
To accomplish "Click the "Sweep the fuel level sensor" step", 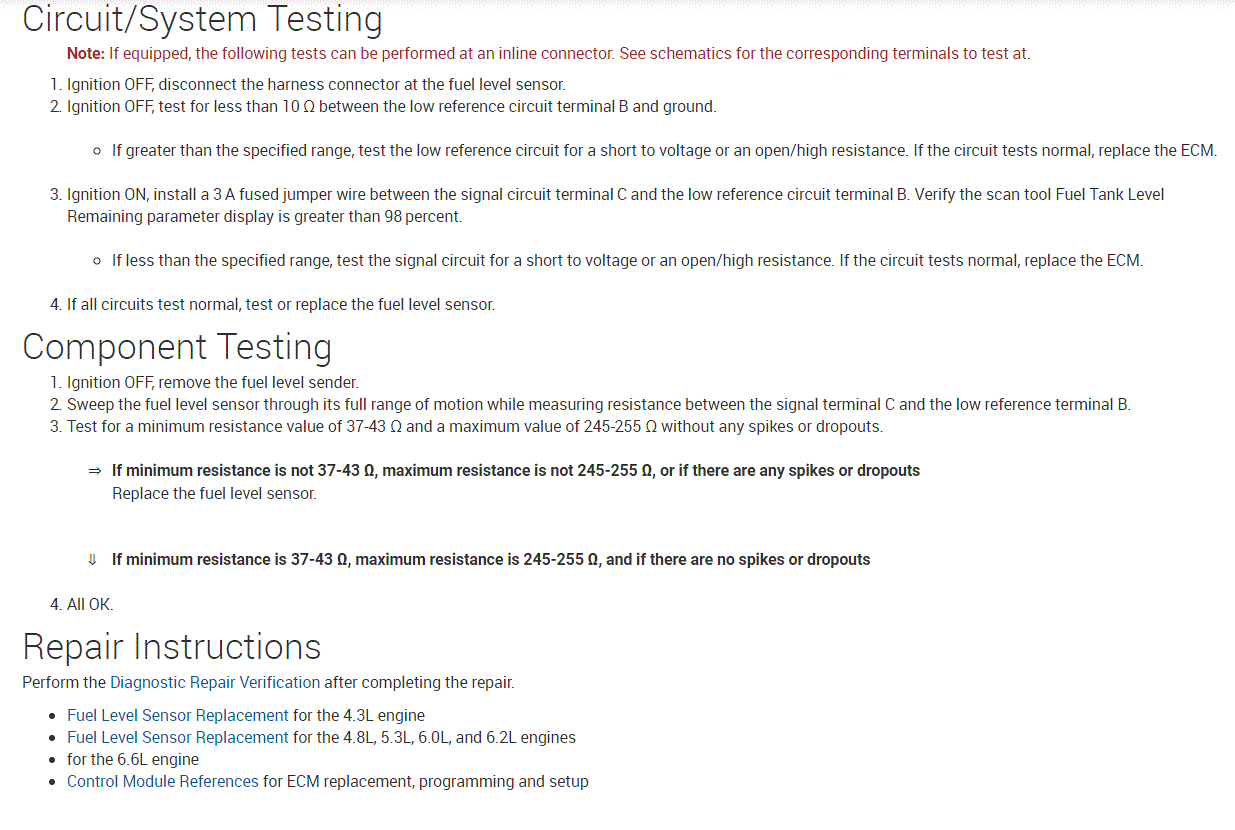I will pyautogui.click(x=598, y=405).
